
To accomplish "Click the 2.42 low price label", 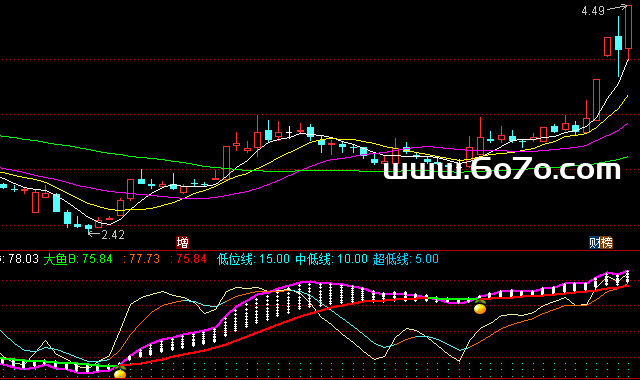I will [113, 235].
